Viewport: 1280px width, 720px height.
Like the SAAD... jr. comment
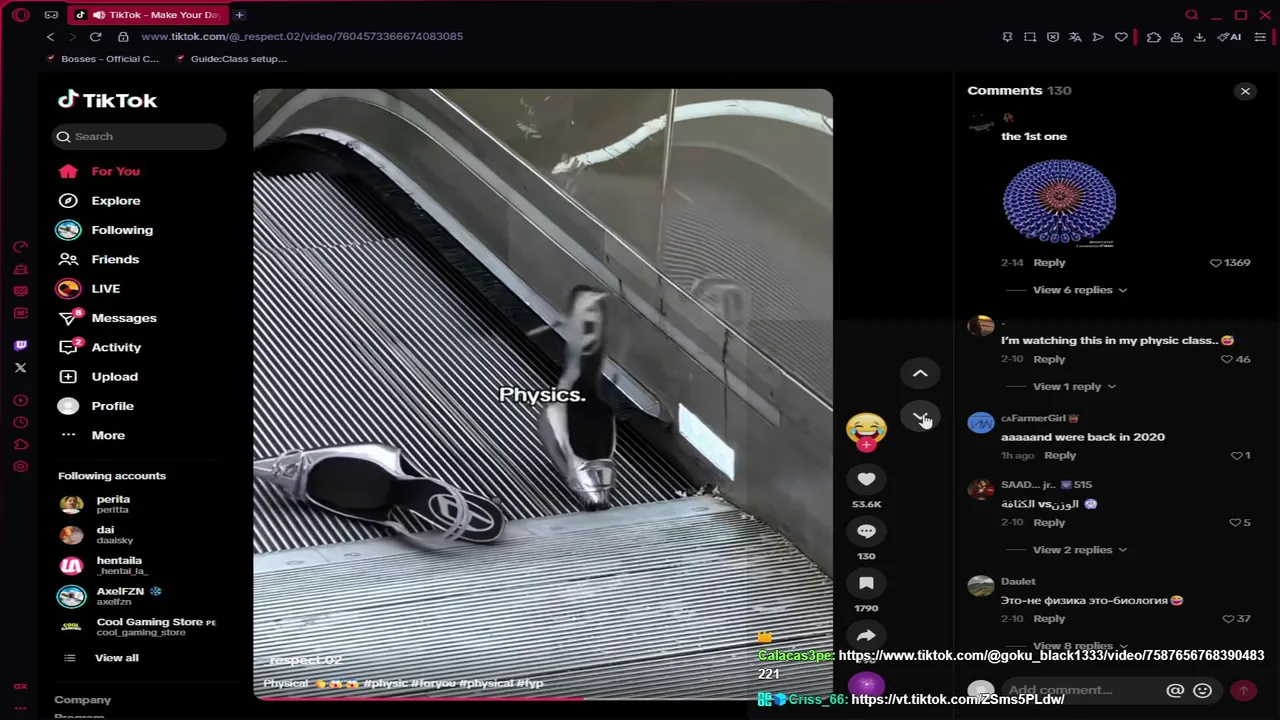1234,523
